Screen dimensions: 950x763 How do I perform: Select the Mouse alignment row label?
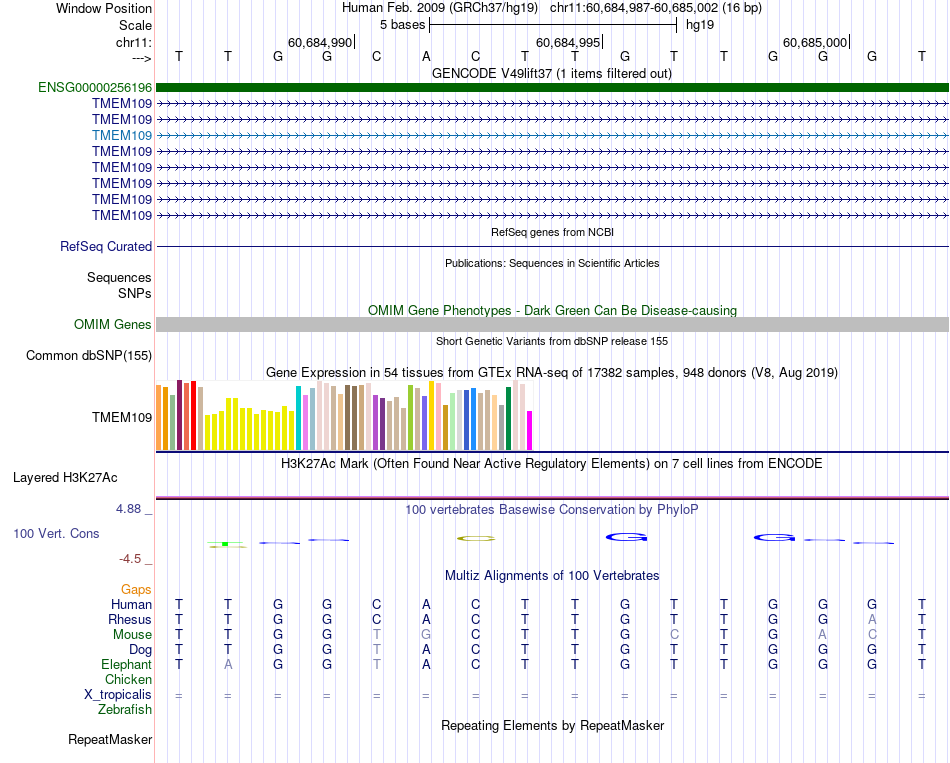tap(132, 635)
